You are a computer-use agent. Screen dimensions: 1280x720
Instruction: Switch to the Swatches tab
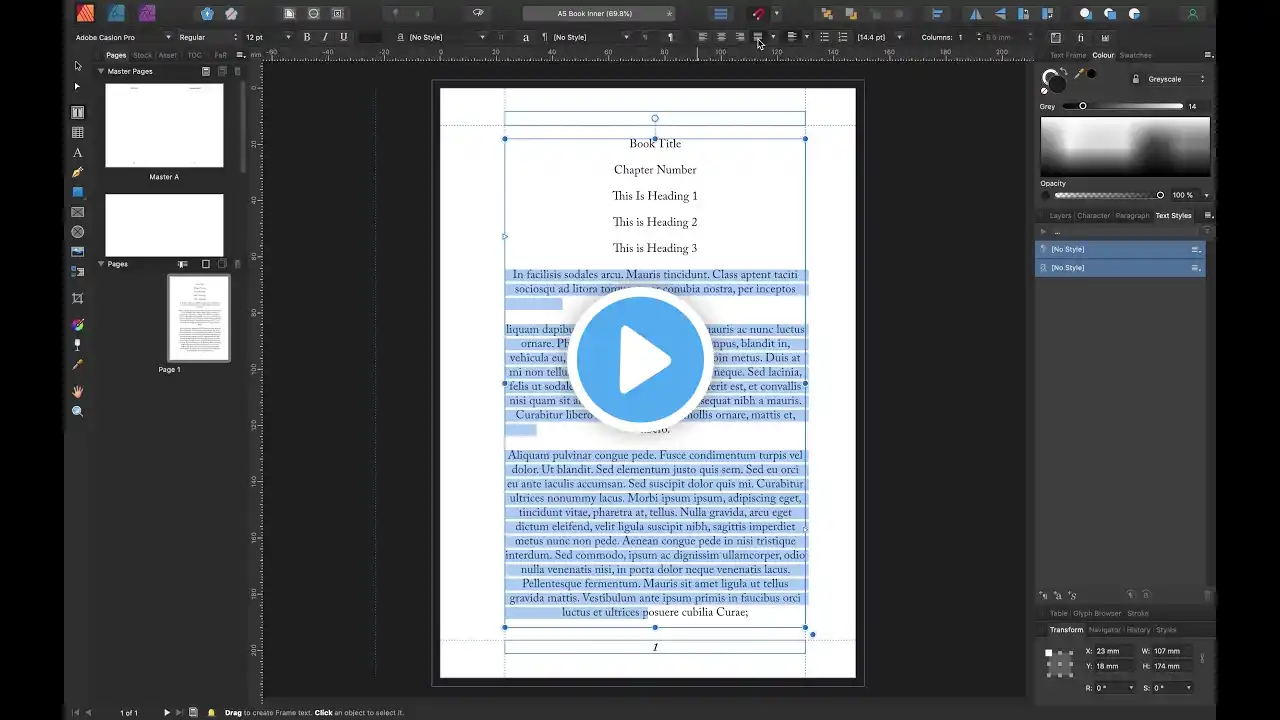[x=1135, y=55]
